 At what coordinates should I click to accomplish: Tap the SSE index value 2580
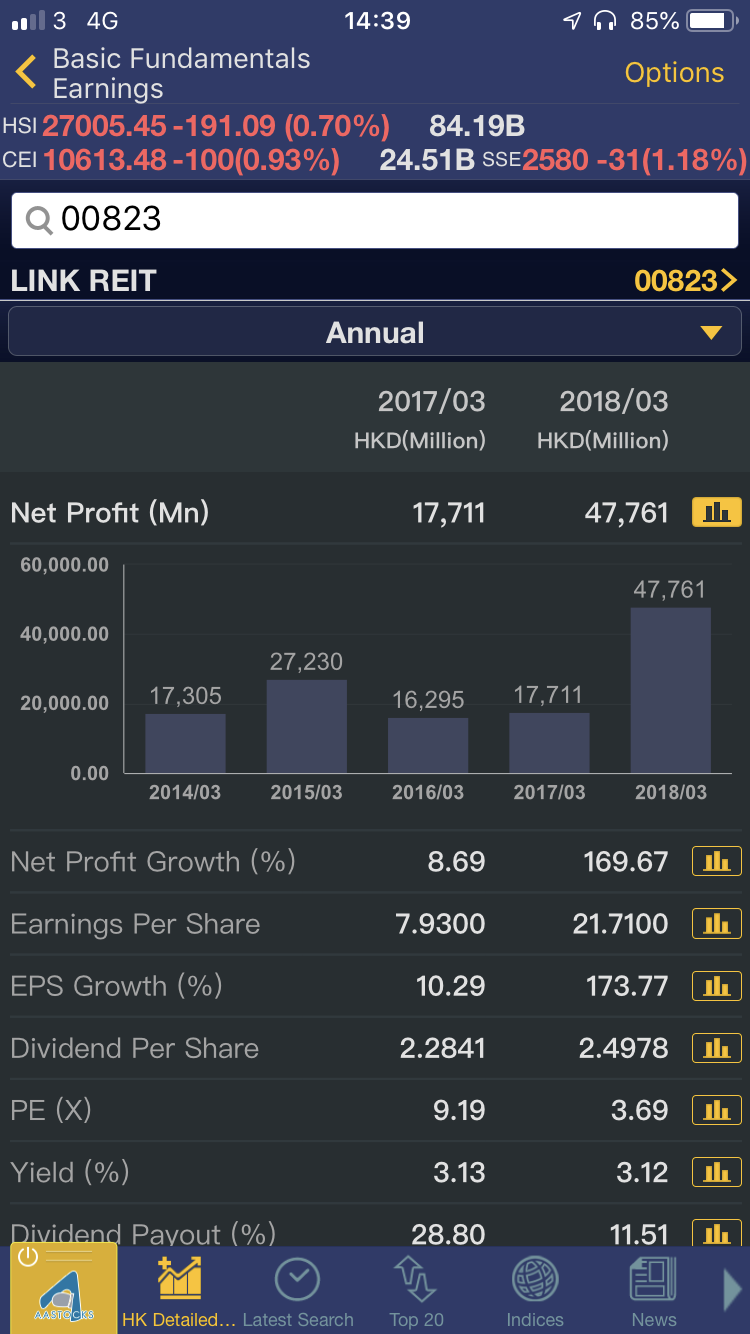click(555, 160)
